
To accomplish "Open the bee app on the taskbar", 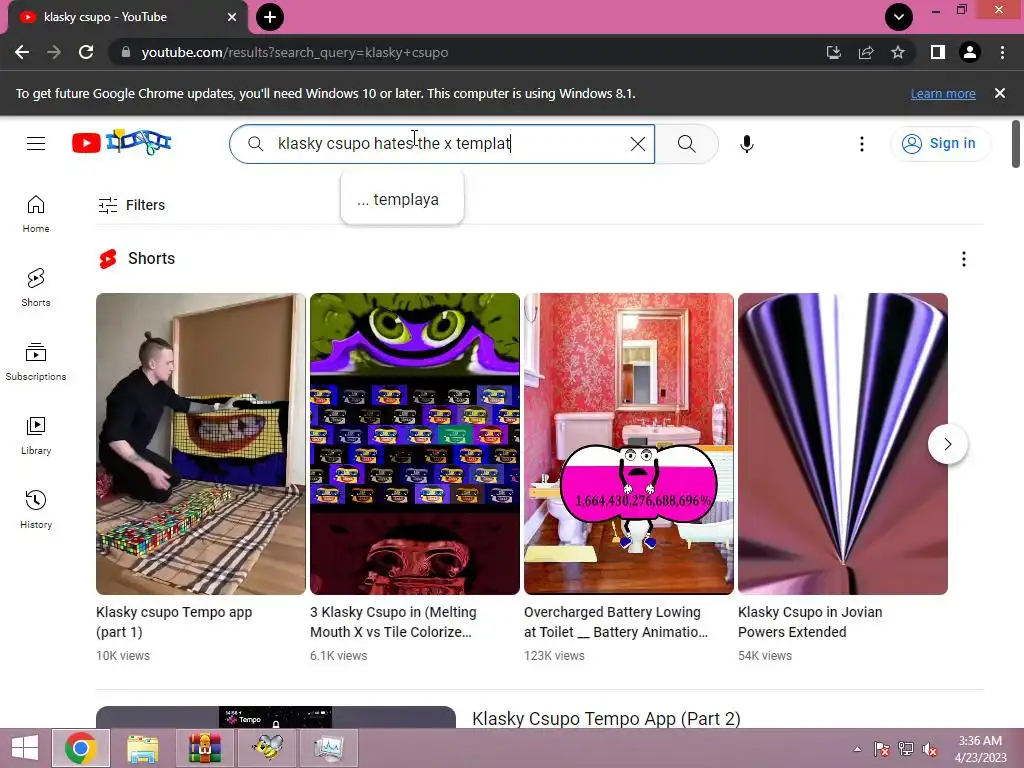I will [267, 748].
